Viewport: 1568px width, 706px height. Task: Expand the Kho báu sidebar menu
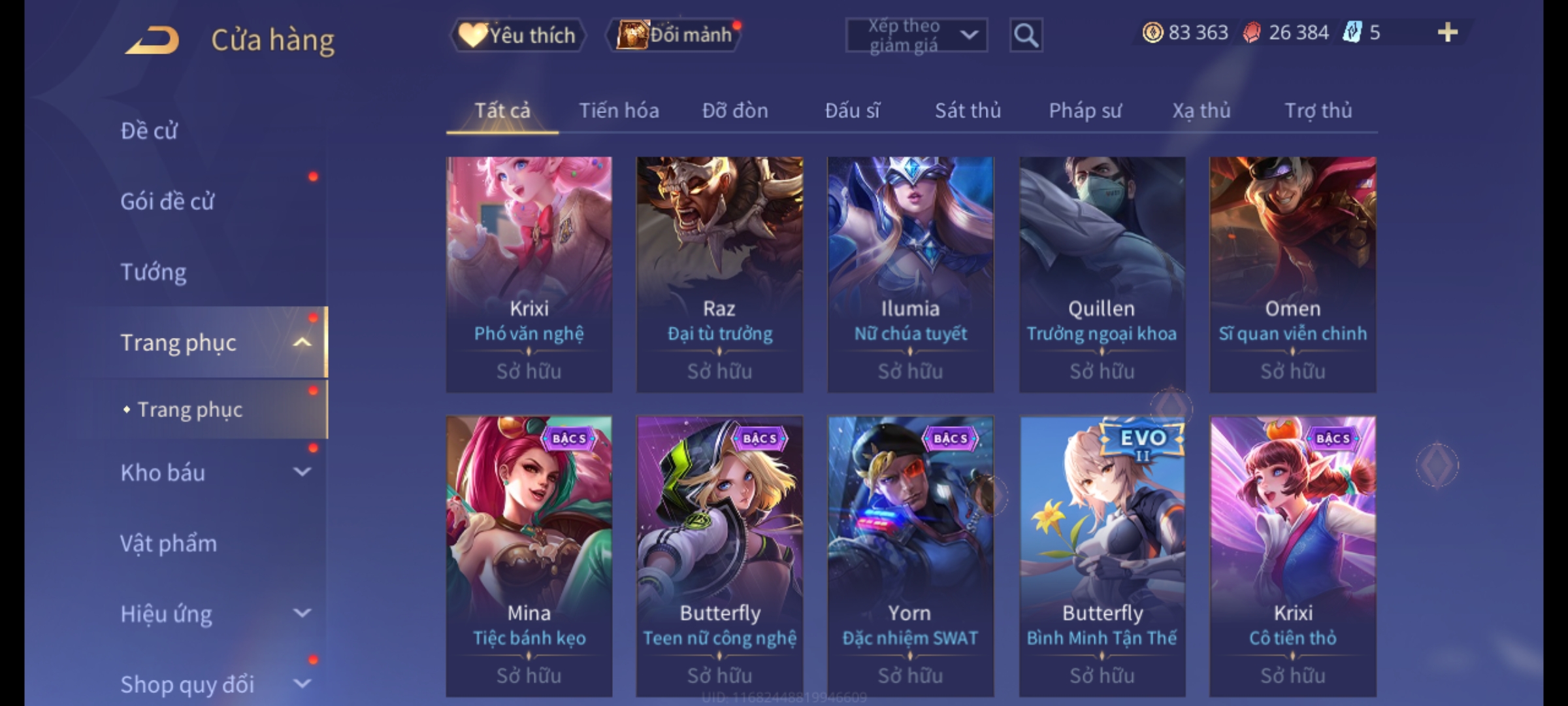click(302, 472)
